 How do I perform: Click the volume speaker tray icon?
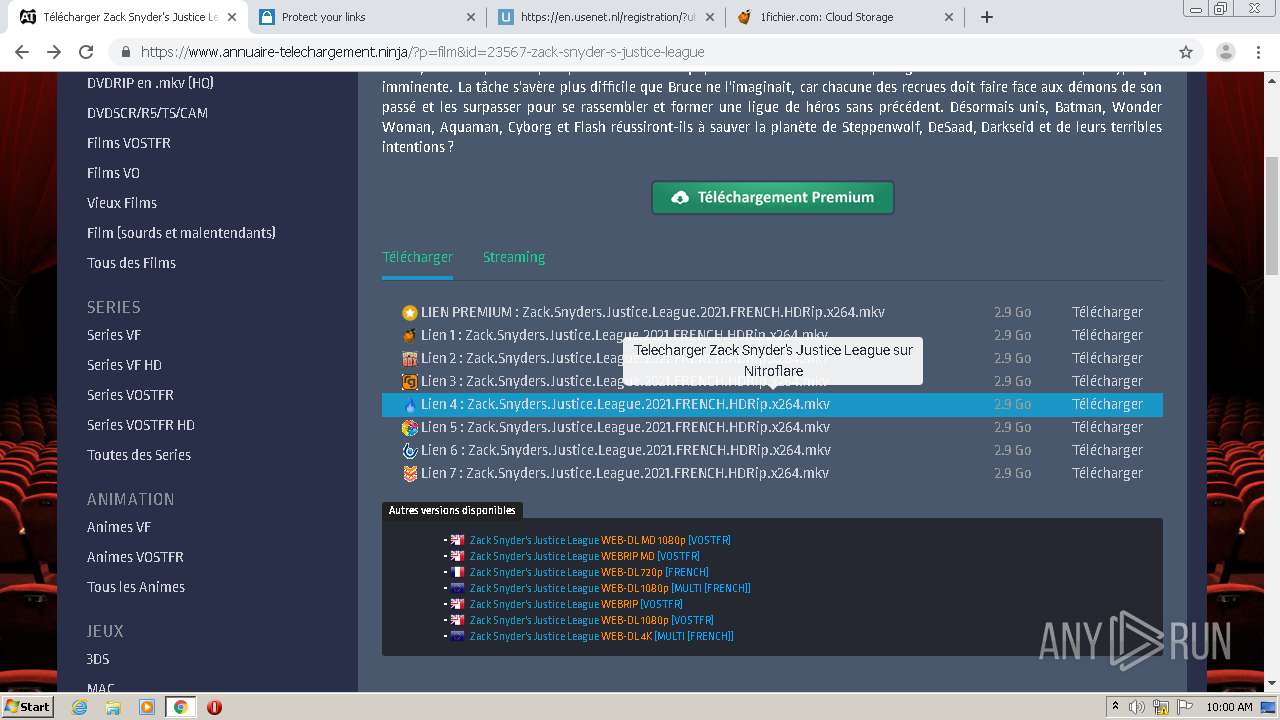tap(1137, 707)
